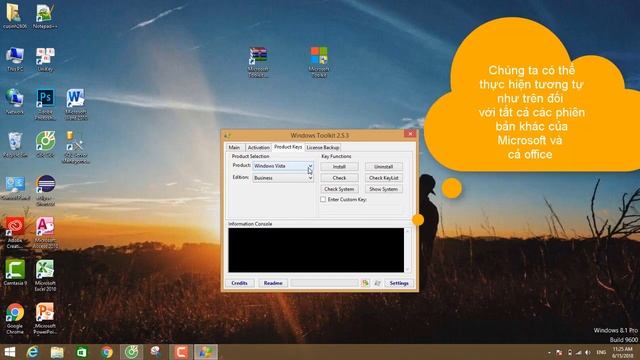Click the Check KeyList button

(383, 178)
